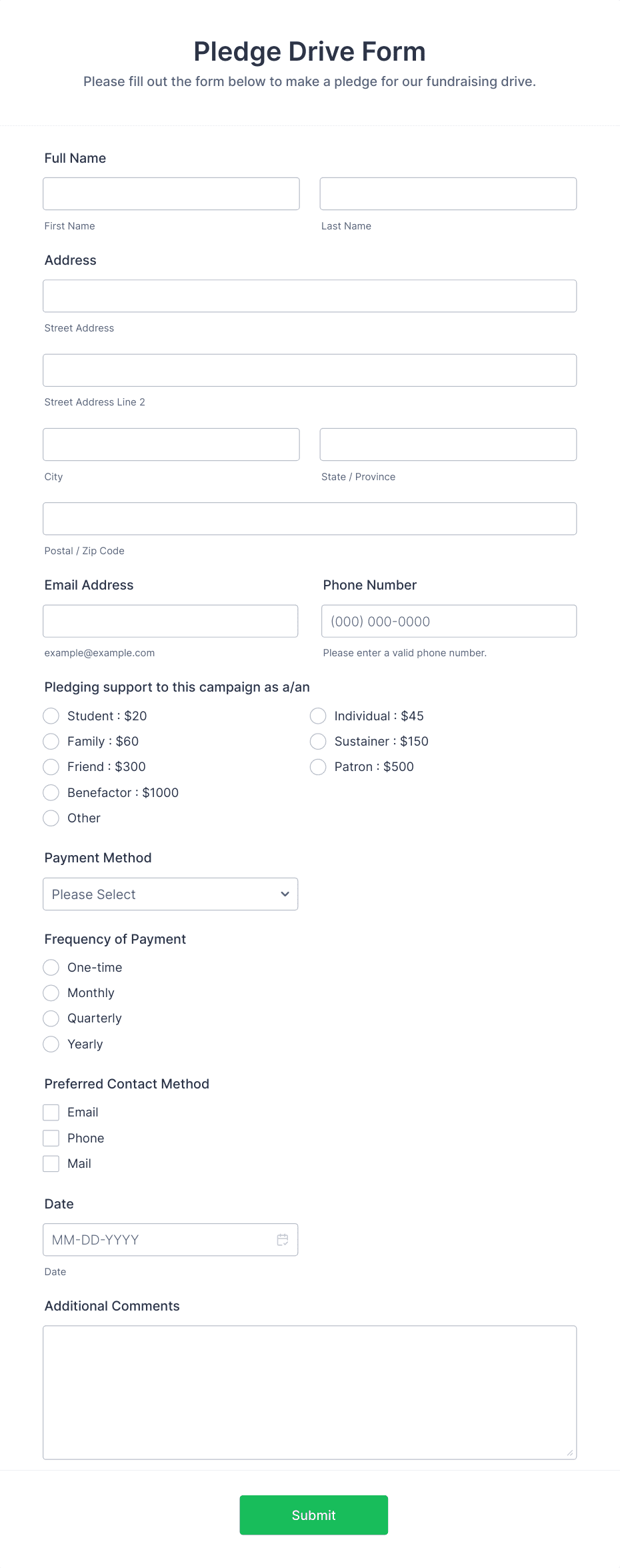Screen dimensions: 620x1568
Task: Click the Payment Method dropdown chevron
Action: click(x=284, y=894)
